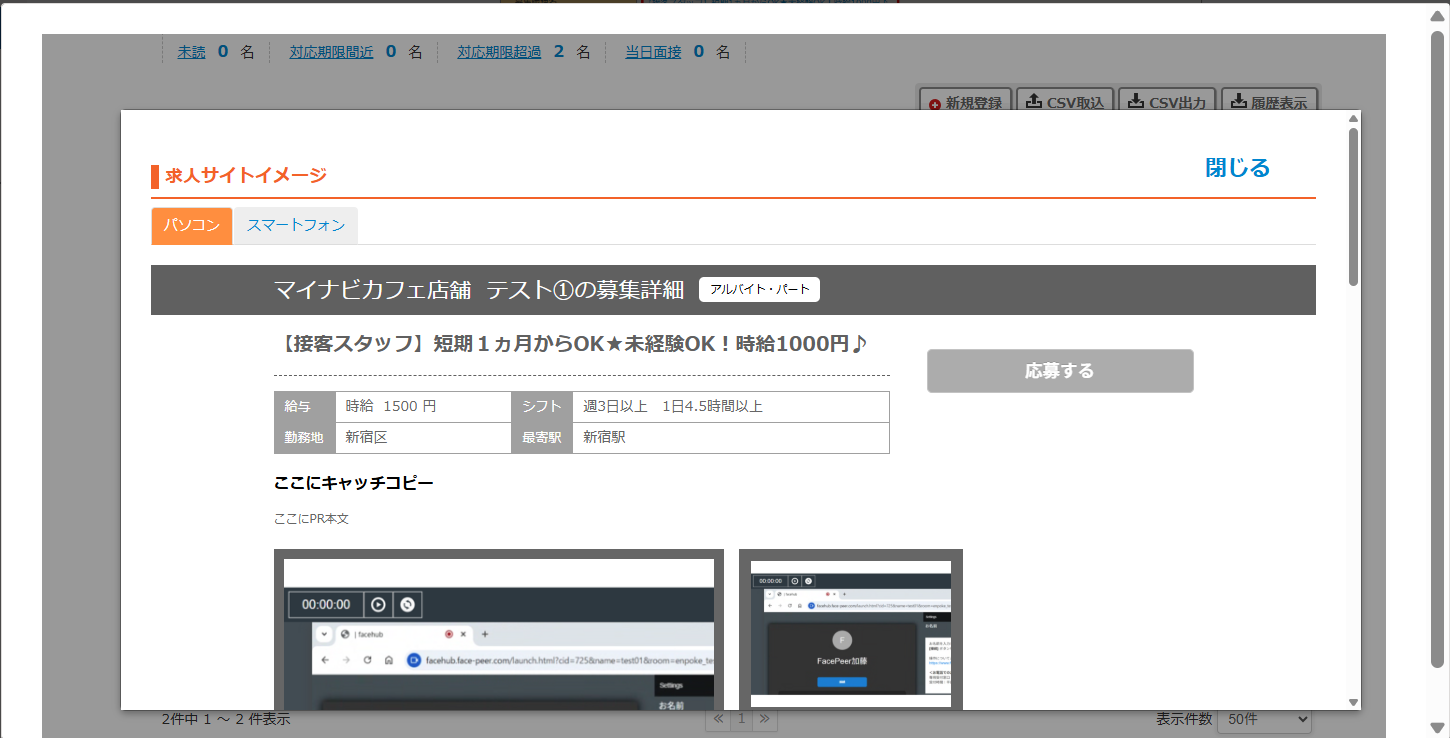Open the 当日面接 filter link
Image resolution: width=1450 pixels, height=738 pixels.
[x=653, y=52]
